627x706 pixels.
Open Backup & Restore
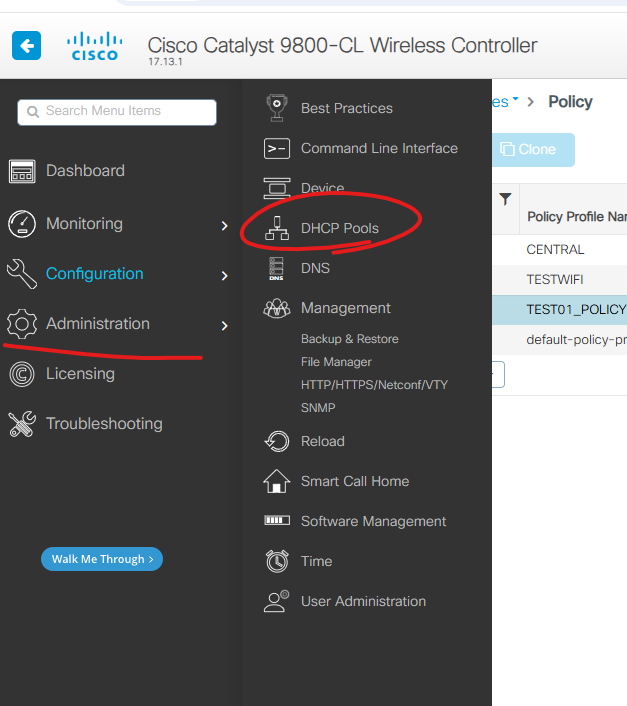pyautogui.click(x=350, y=339)
